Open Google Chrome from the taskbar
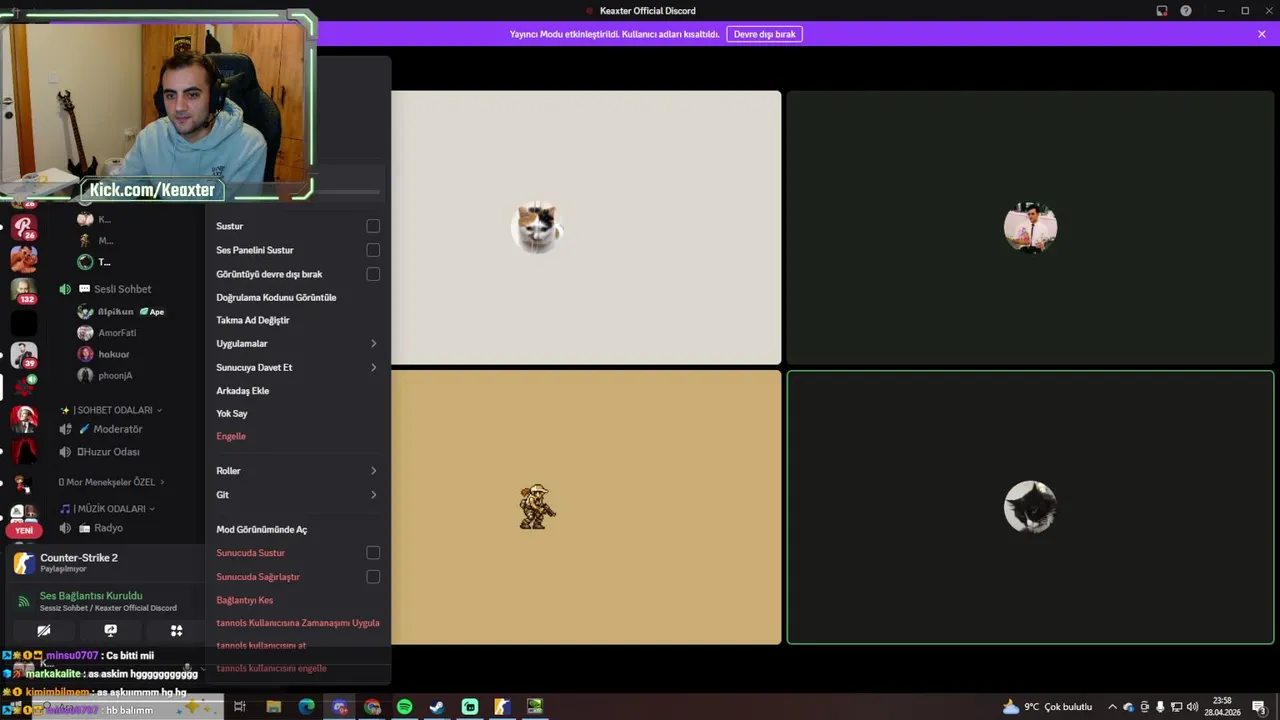Screen dimensions: 1280x720 coord(372,707)
